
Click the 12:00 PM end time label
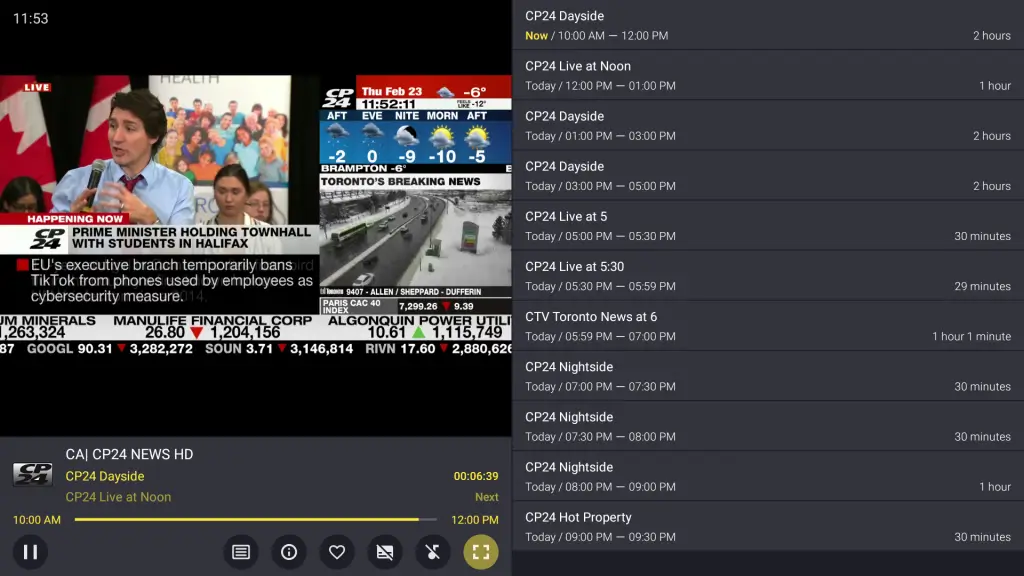tap(475, 520)
